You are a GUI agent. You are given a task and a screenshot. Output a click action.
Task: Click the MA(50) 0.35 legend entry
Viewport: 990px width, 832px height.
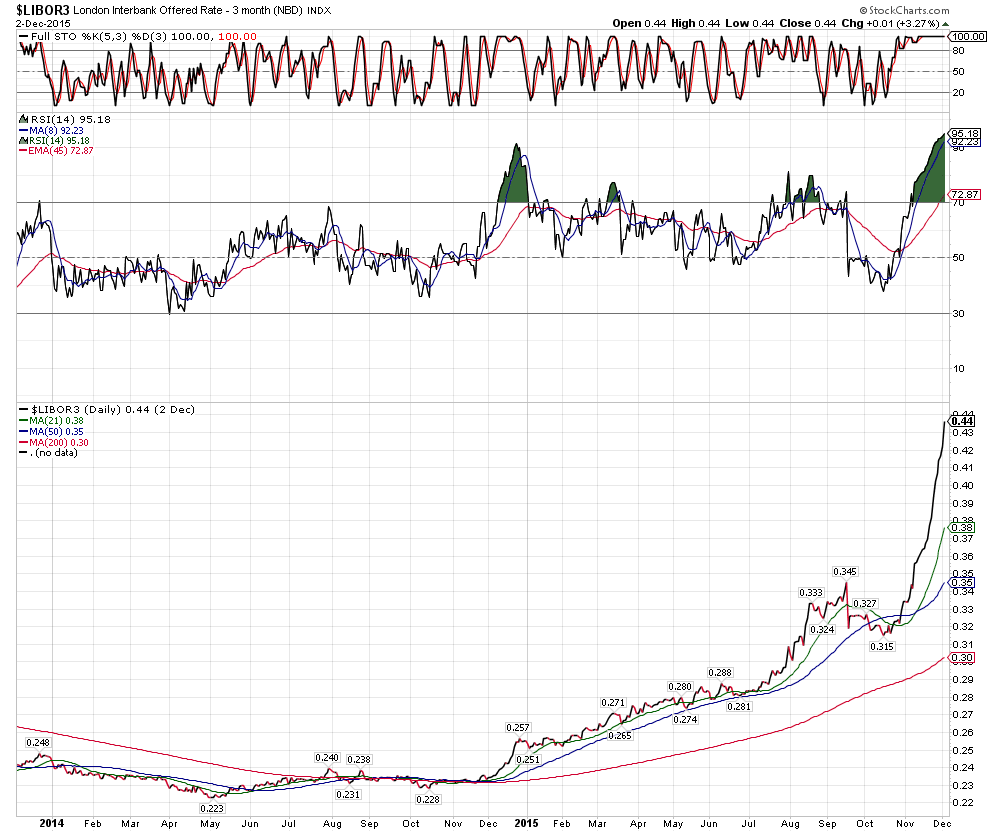[x=56, y=432]
